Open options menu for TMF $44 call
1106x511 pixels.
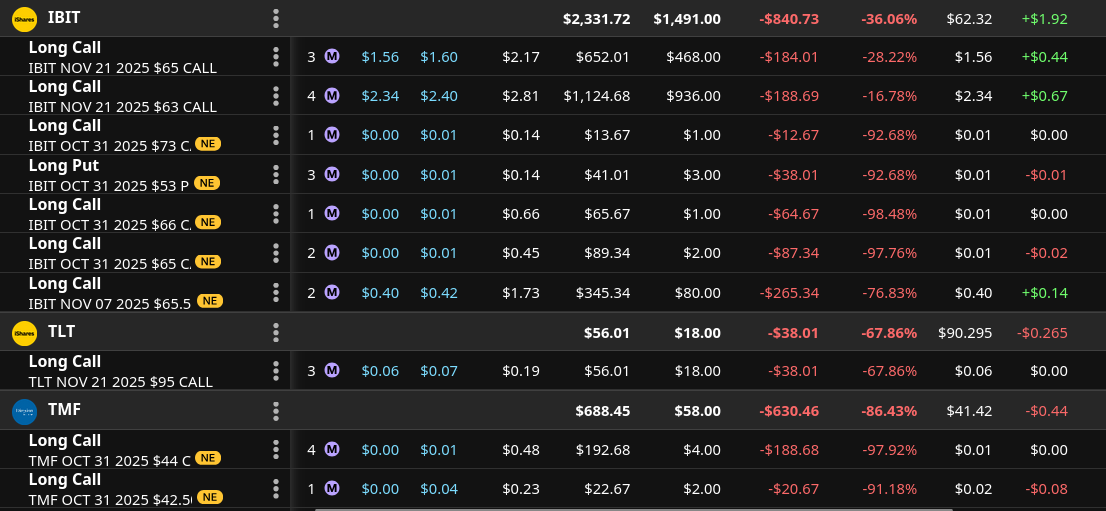(x=276, y=450)
